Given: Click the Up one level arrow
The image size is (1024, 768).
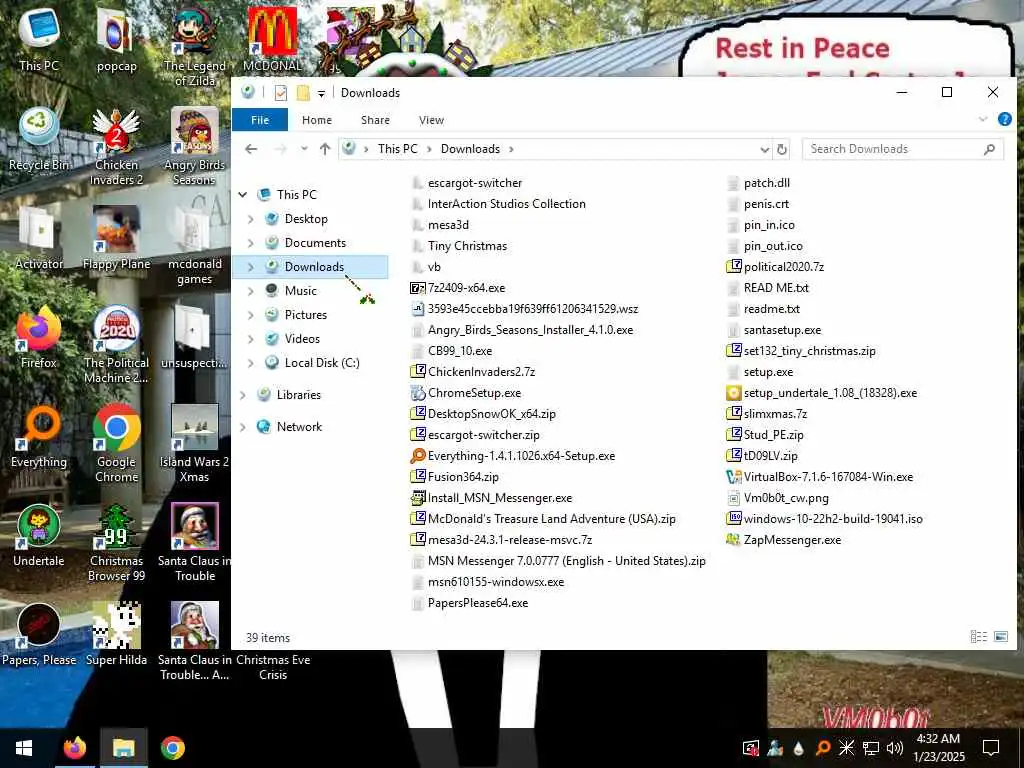Looking at the screenshot, I should [325, 149].
